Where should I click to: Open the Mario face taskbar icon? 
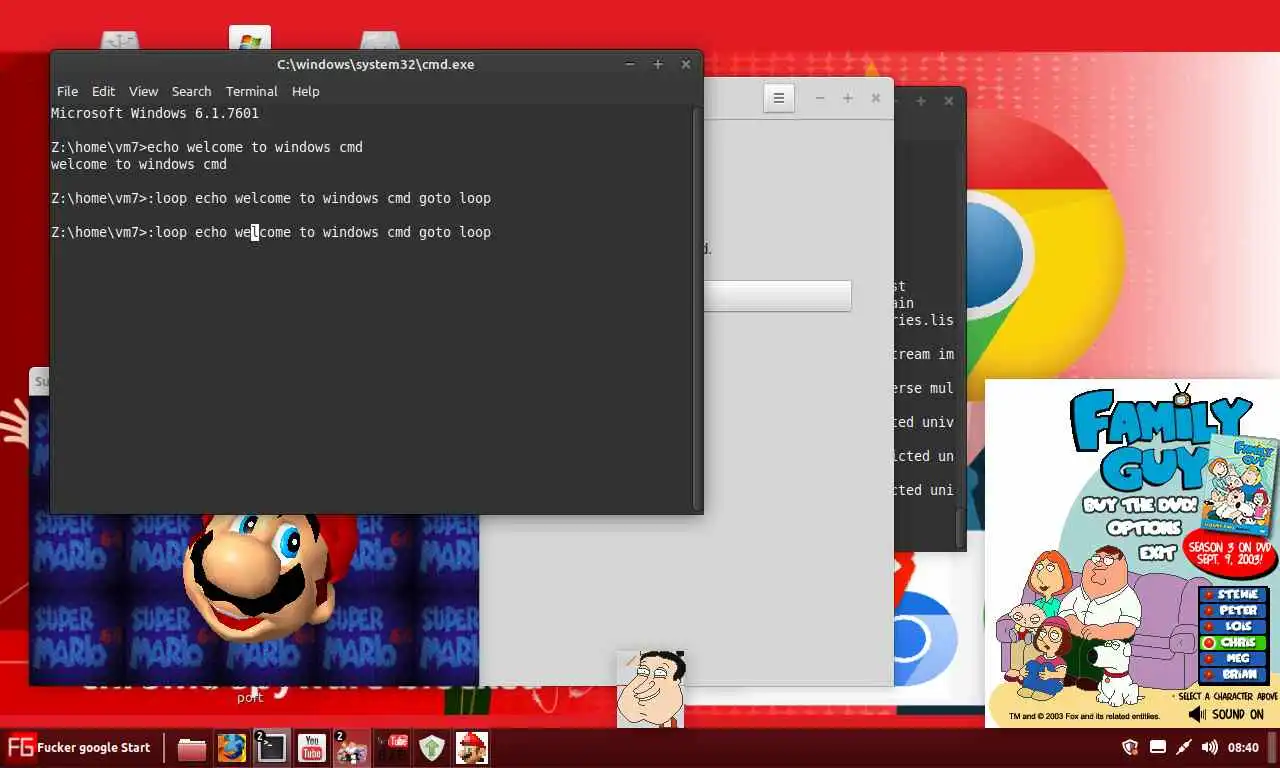point(472,748)
